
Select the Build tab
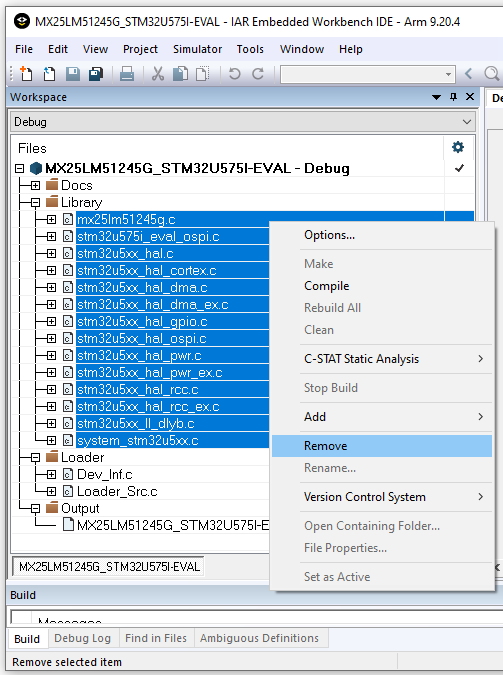click(x=27, y=638)
